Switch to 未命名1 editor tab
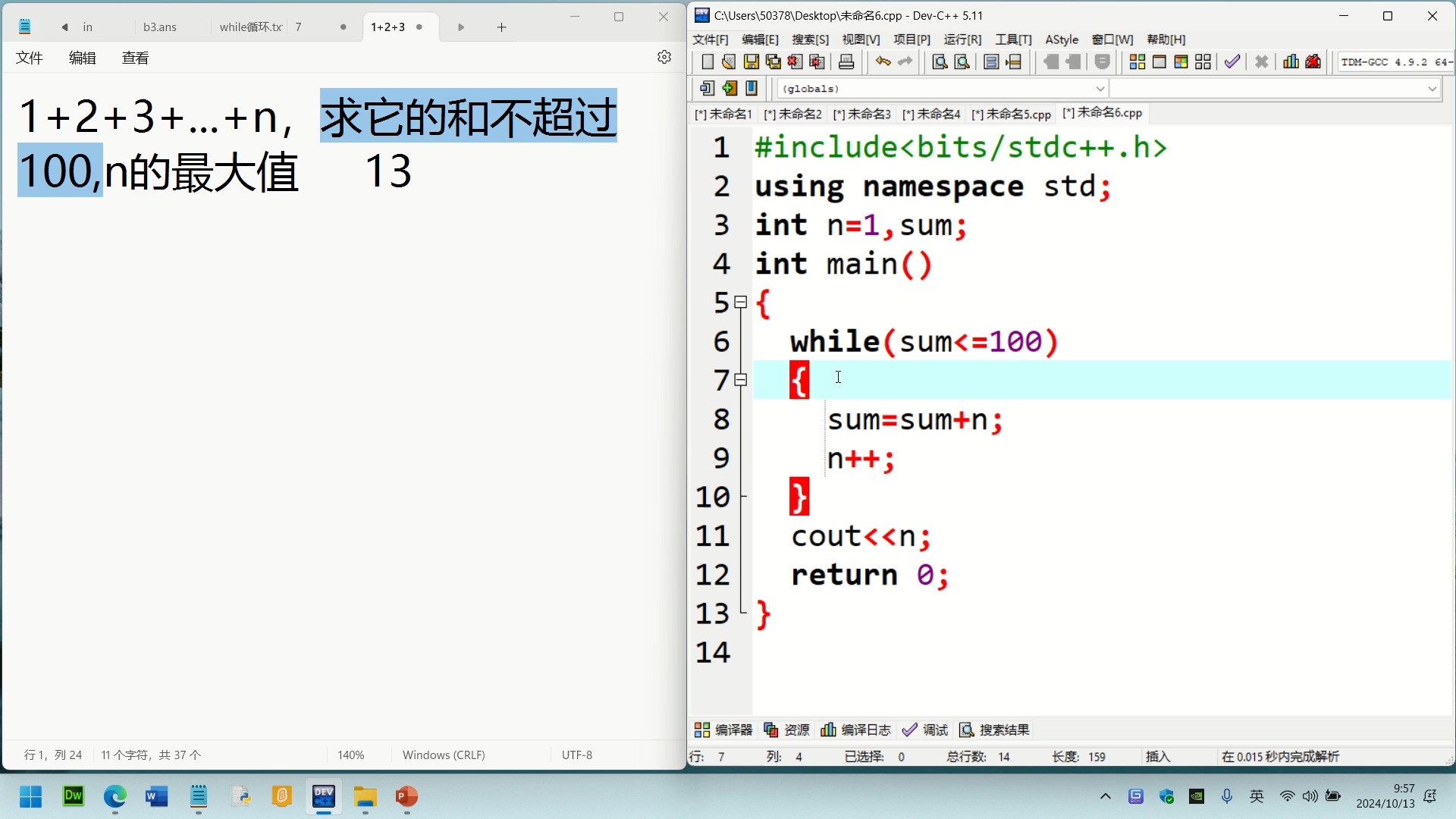 pos(723,114)
